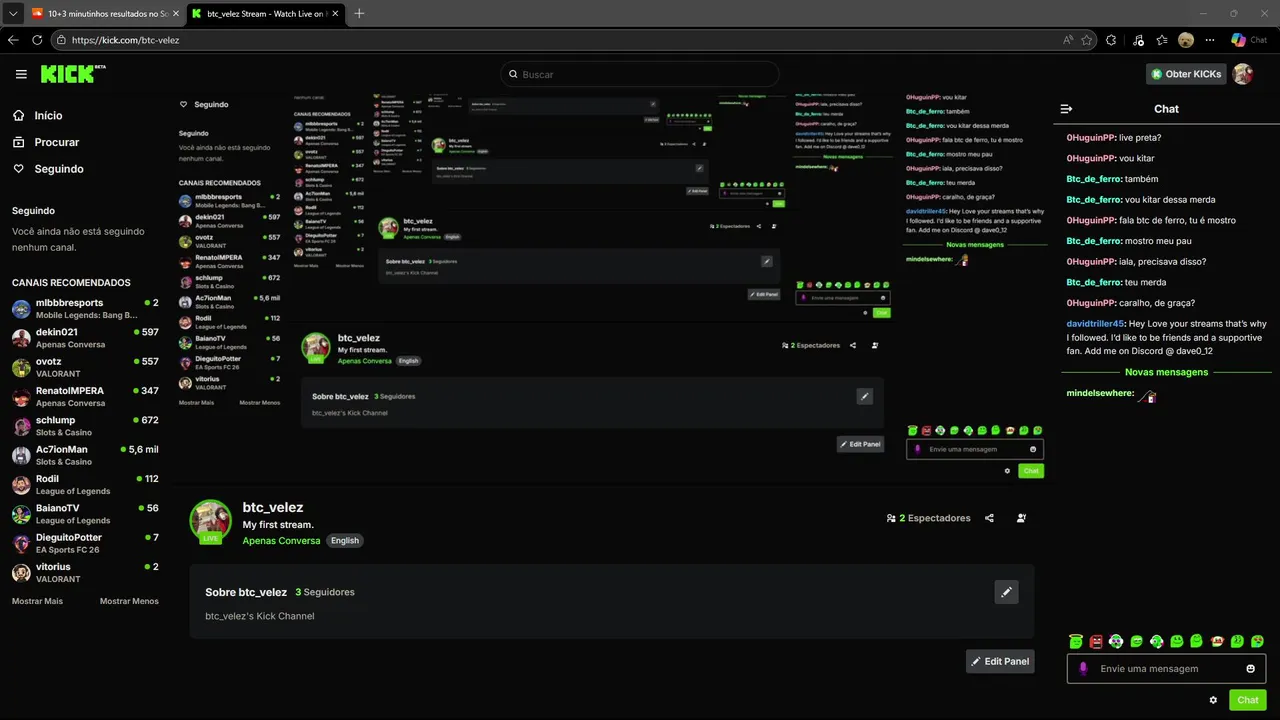The image size is (1280, 720).
Task: Reload the page with refresh icon
Action: [x=37, y=40]
